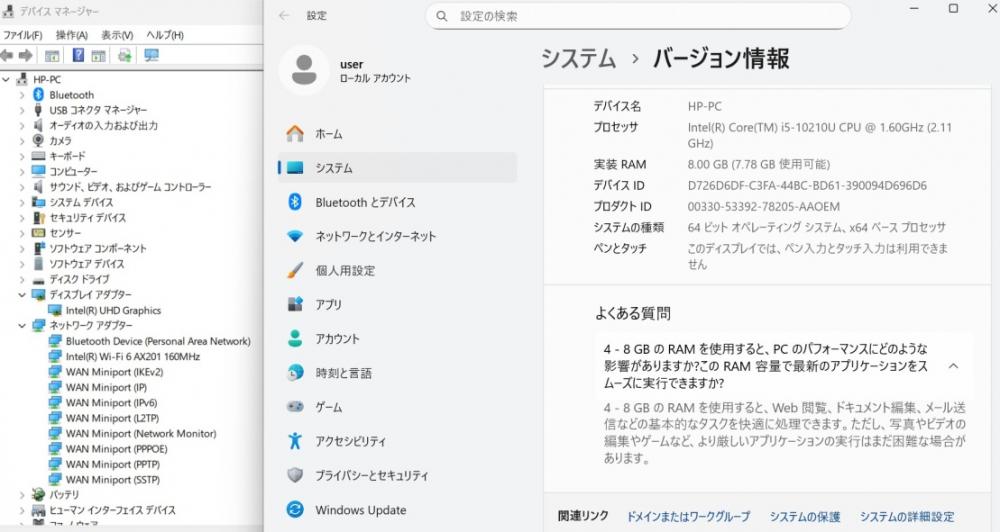Viewport: 1000px width, 532px height.
Task: Collapse the ネットワーク アダプター tree node
Action: coord(22,326)
